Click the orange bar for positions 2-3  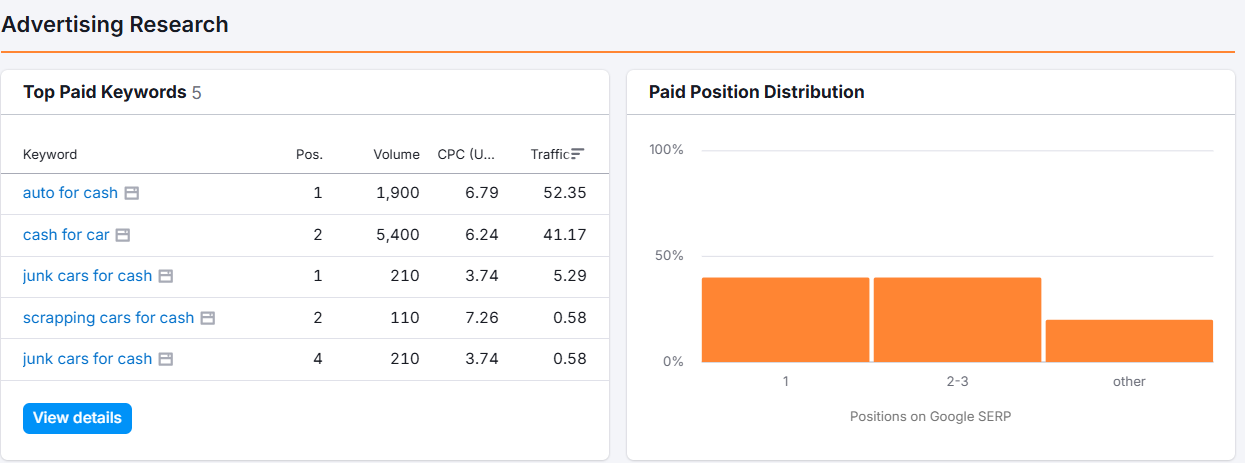point(957,320)
